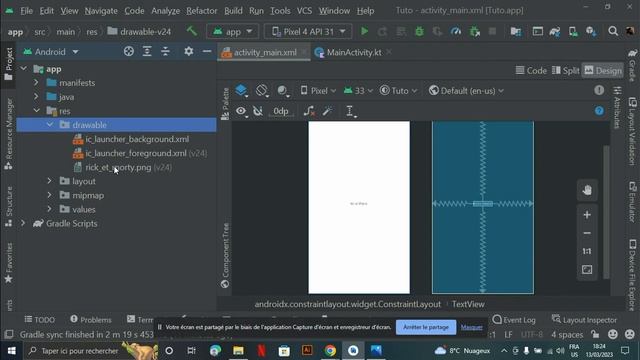The image size is (640, 360).
Task: Open the Build menu
Action: (233, 11)
